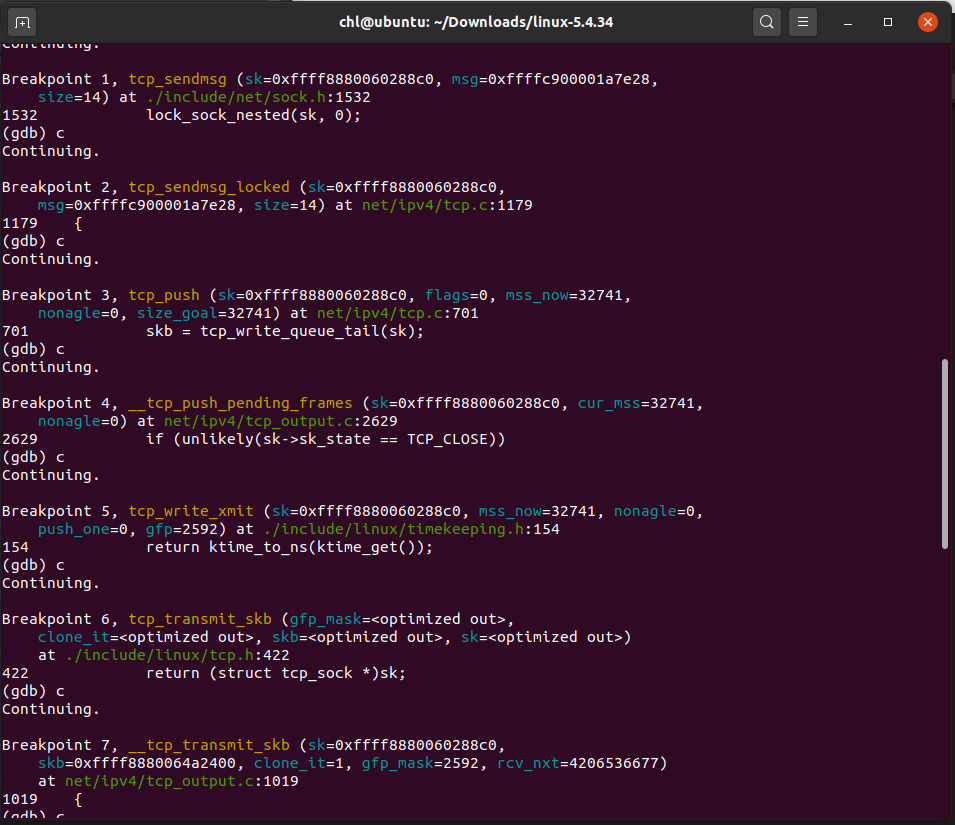Click the ./include/linux/timekeeping.h path
The image size is (955, 825).
393,529
